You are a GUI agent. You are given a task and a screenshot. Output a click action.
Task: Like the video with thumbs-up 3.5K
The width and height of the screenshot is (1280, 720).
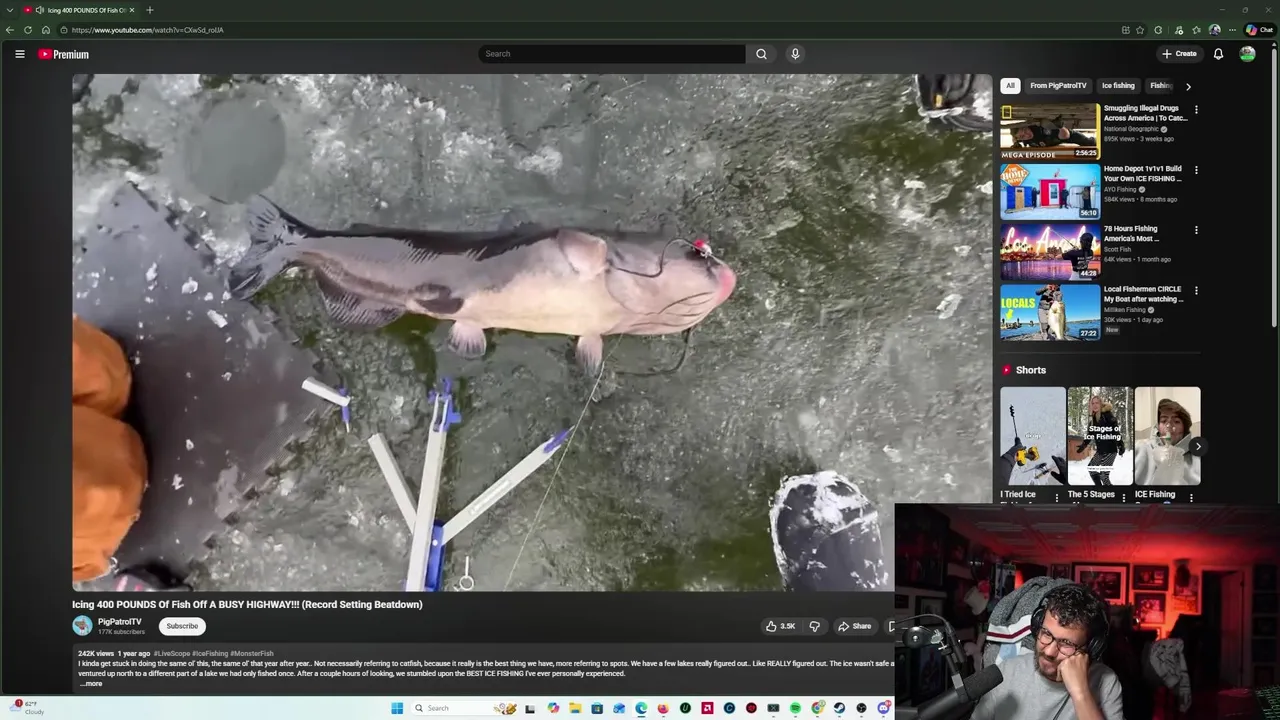[780, 626]
